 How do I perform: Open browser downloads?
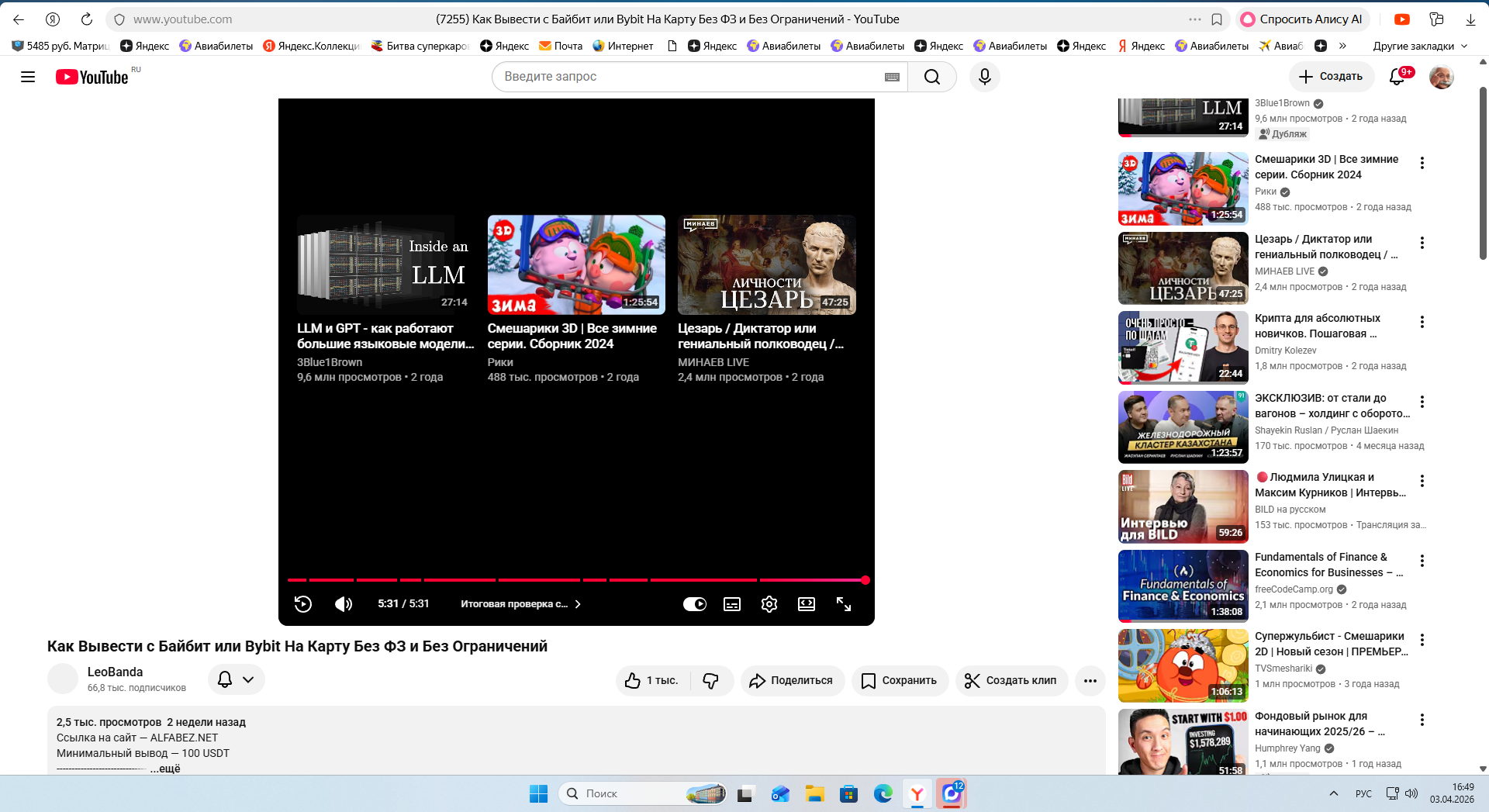(x=1470, y=19)
